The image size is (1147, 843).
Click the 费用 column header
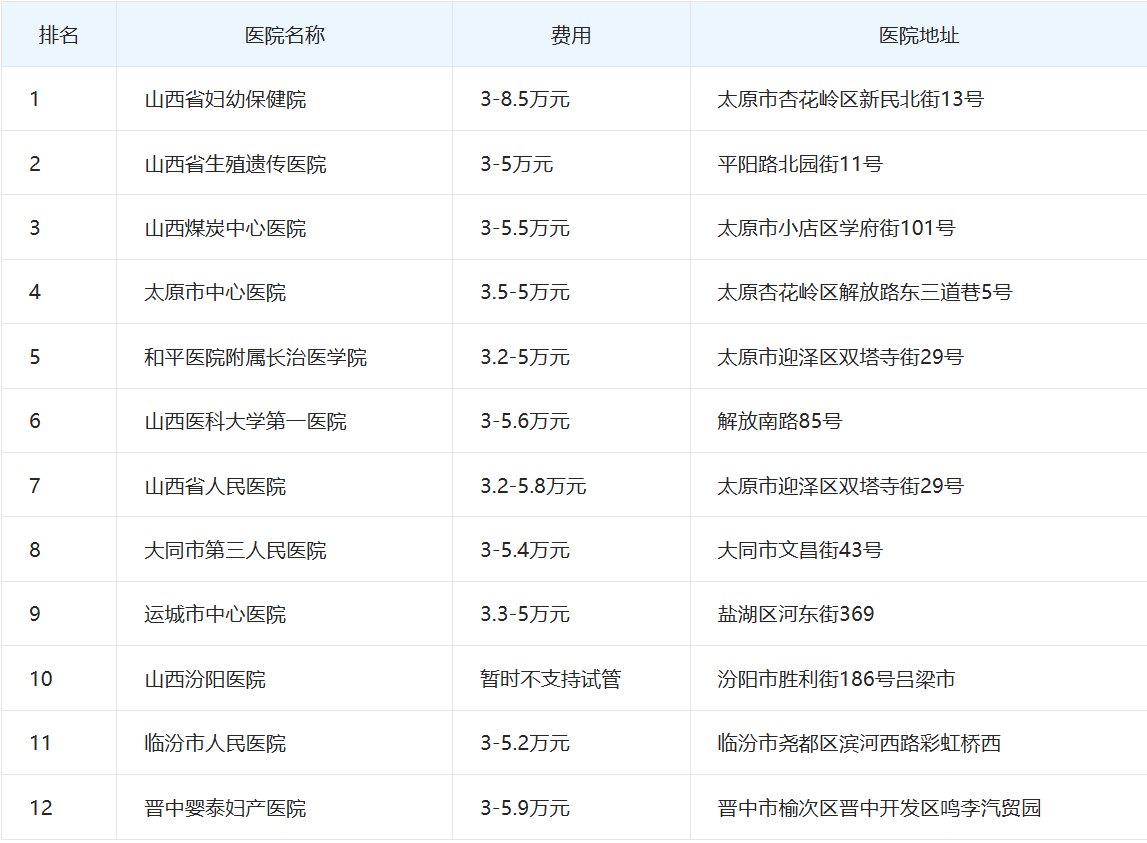click(570, 35)
